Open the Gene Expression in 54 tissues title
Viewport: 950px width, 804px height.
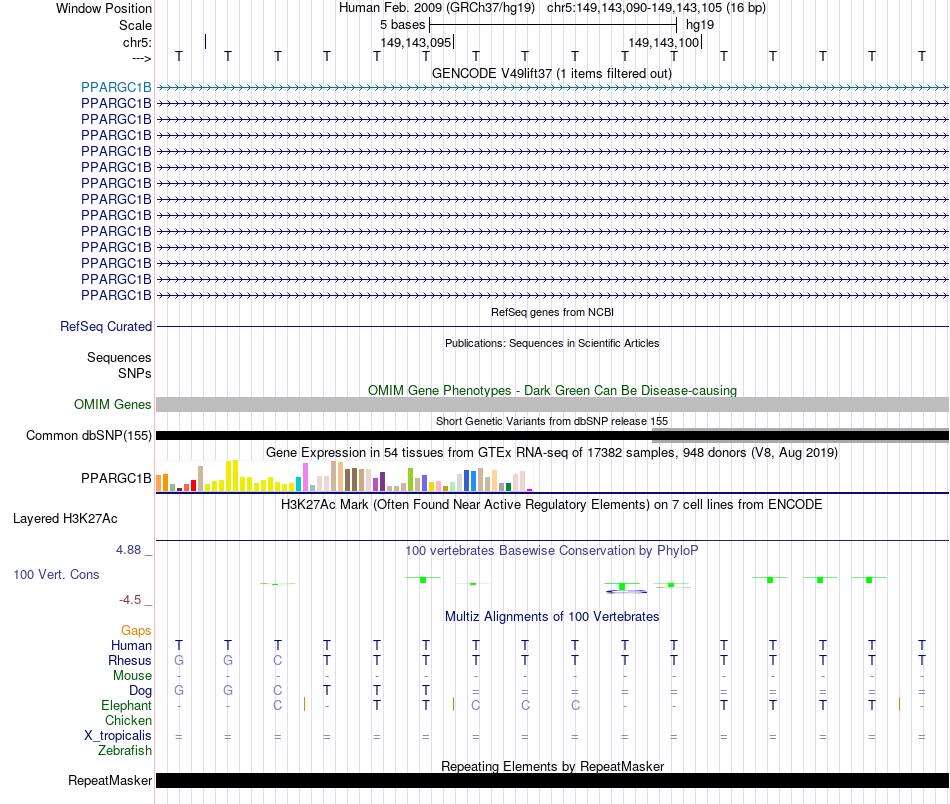click(552, 453)
